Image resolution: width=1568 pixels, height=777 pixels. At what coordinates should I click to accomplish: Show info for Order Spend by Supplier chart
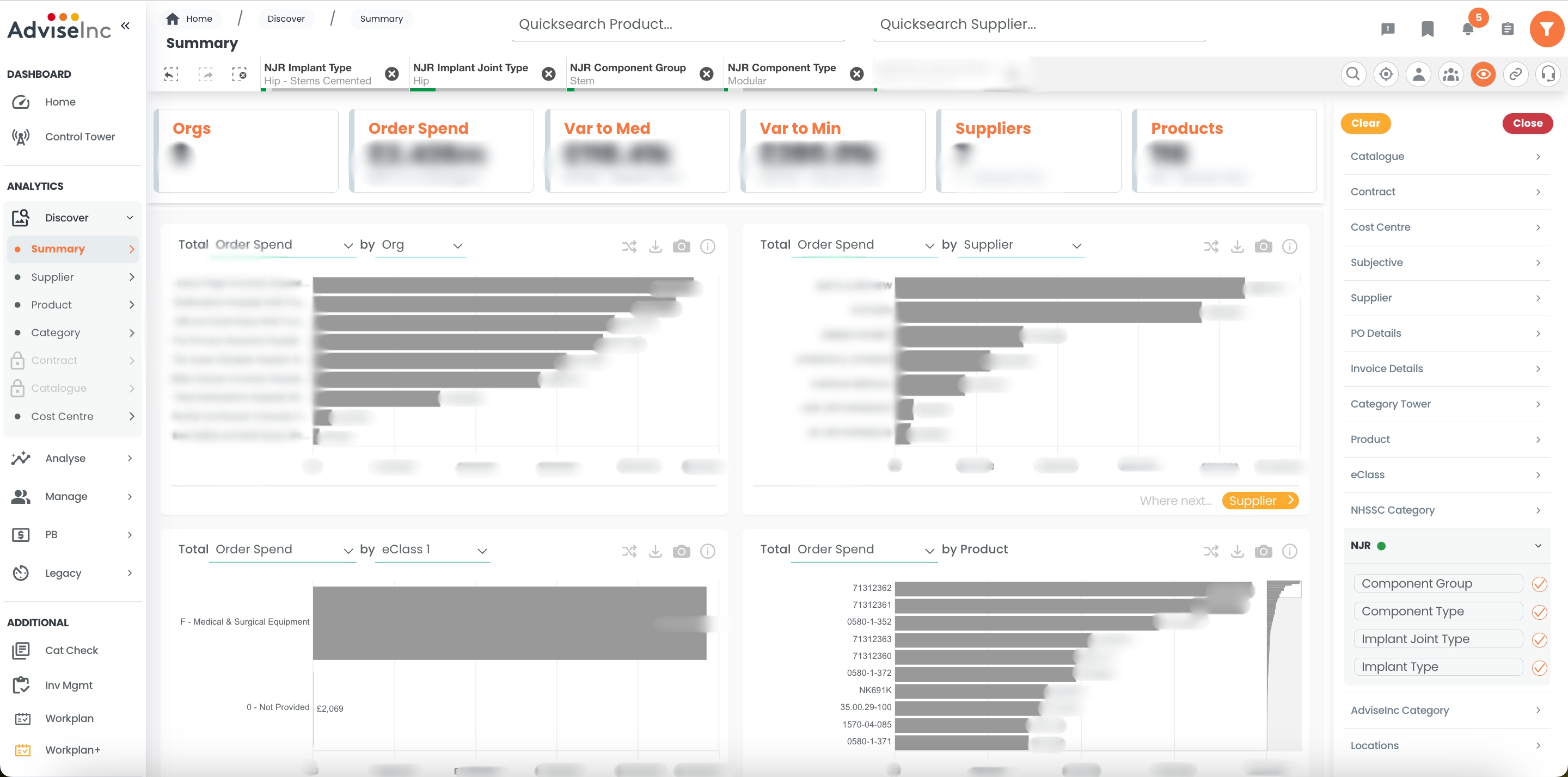(1289, 246)
